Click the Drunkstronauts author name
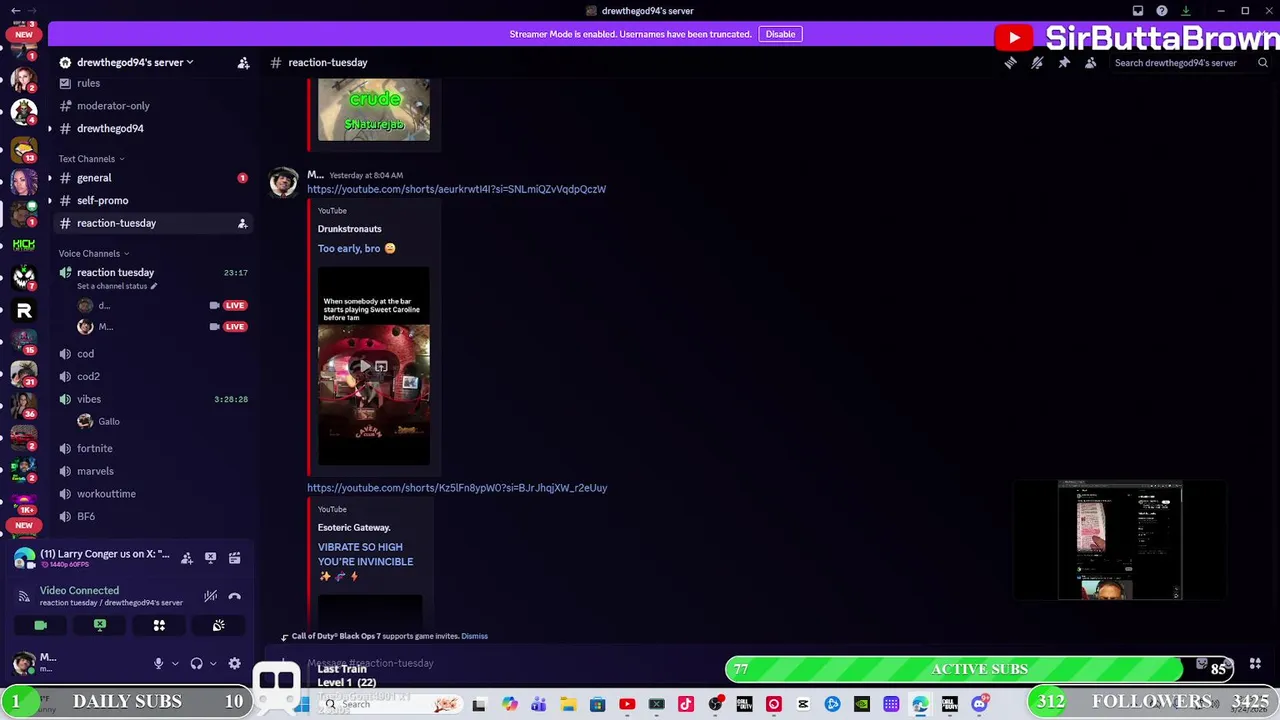This screenshot has height=720, width=1280. [349, 229]
